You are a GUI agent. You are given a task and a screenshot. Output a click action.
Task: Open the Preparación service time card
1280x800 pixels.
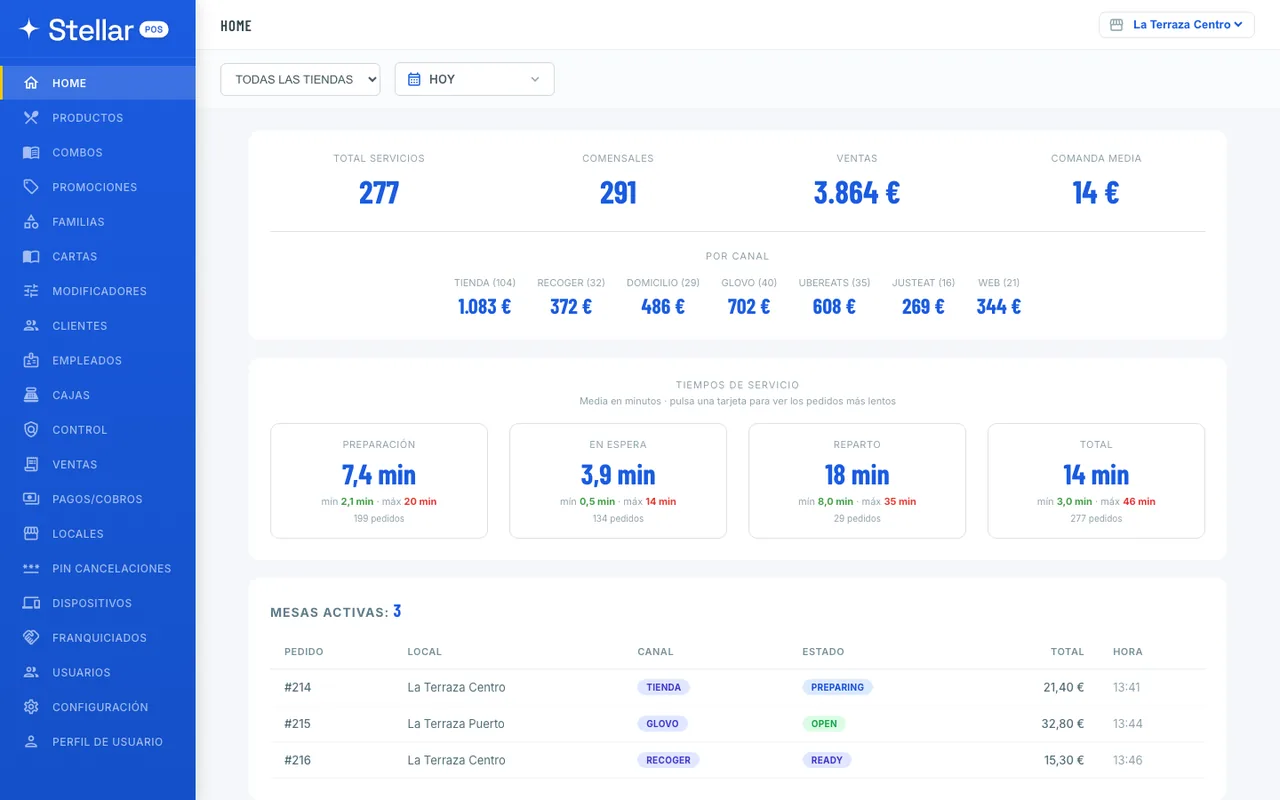tap(379, 481)
